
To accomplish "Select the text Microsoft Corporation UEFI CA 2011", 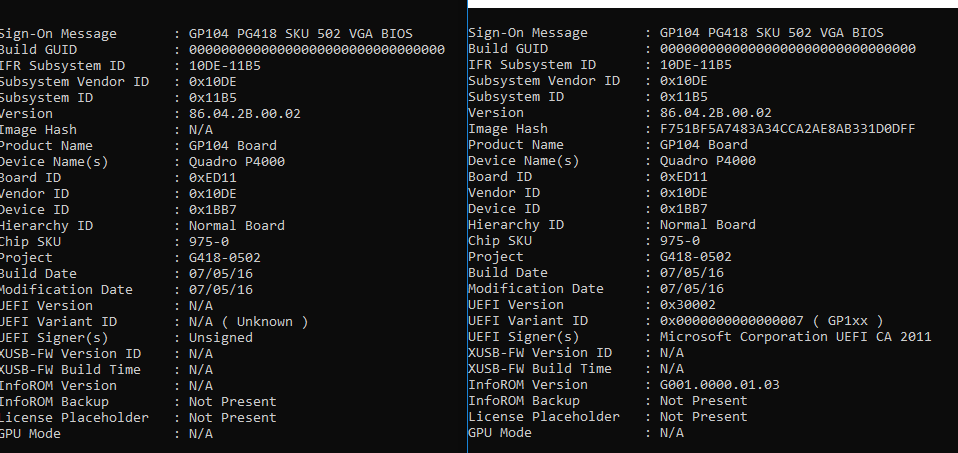I will (795, 337).
